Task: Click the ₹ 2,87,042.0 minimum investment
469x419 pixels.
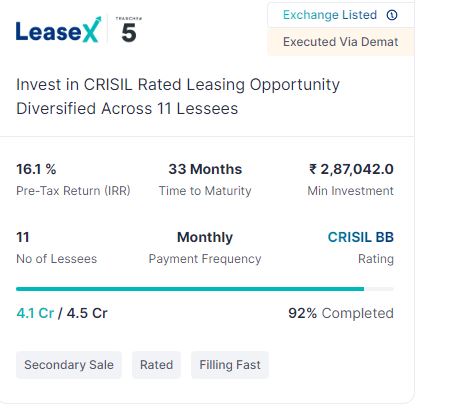Action: click(351, 169)
